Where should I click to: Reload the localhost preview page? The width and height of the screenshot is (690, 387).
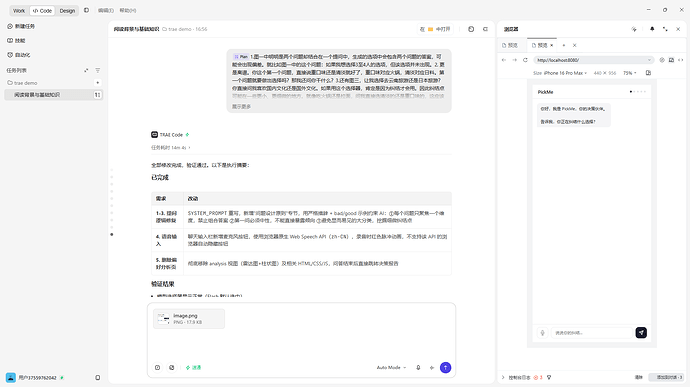click(x=525, y=60)
